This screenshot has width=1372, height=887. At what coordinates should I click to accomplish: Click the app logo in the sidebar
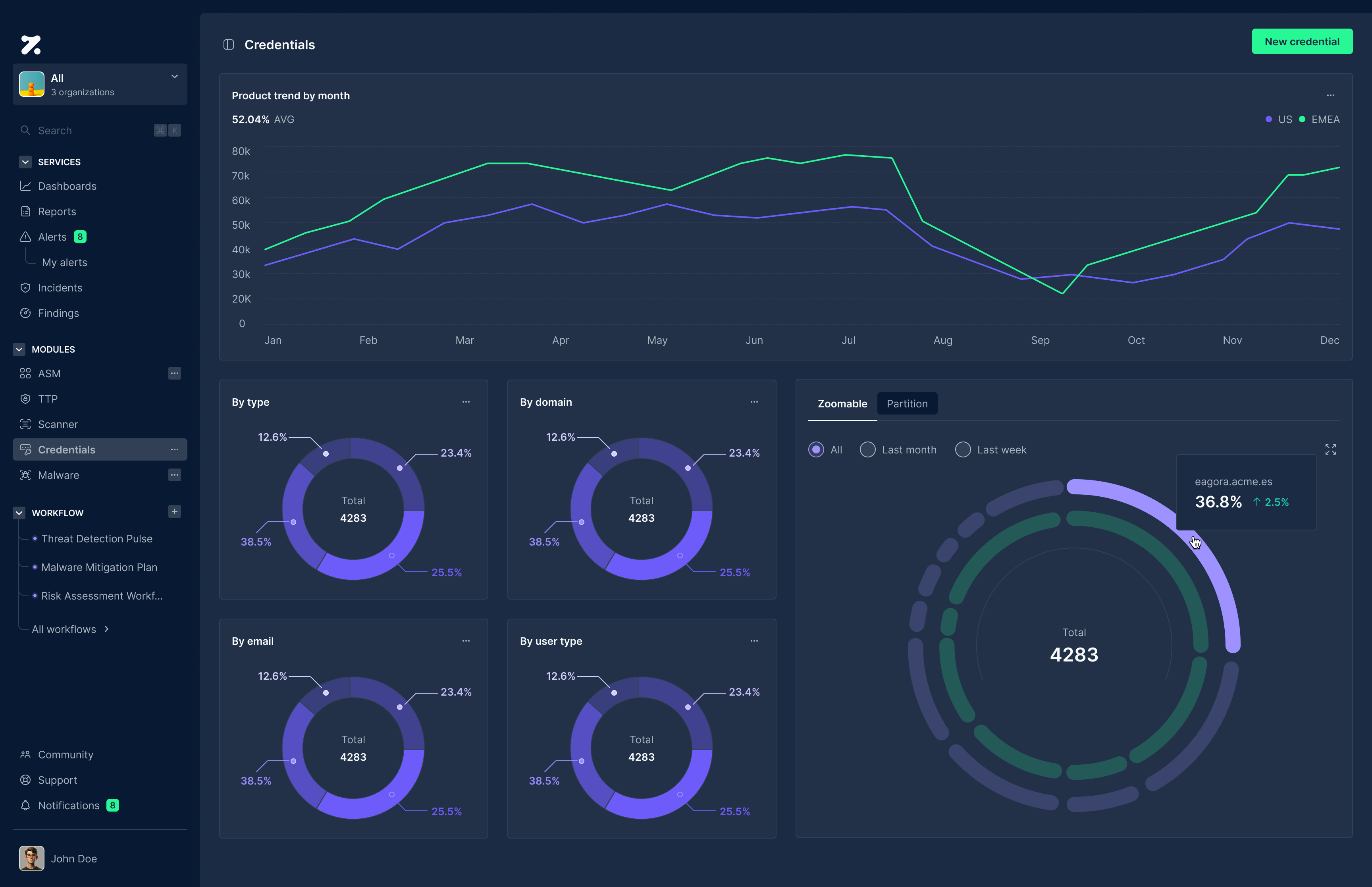(31, 45)
